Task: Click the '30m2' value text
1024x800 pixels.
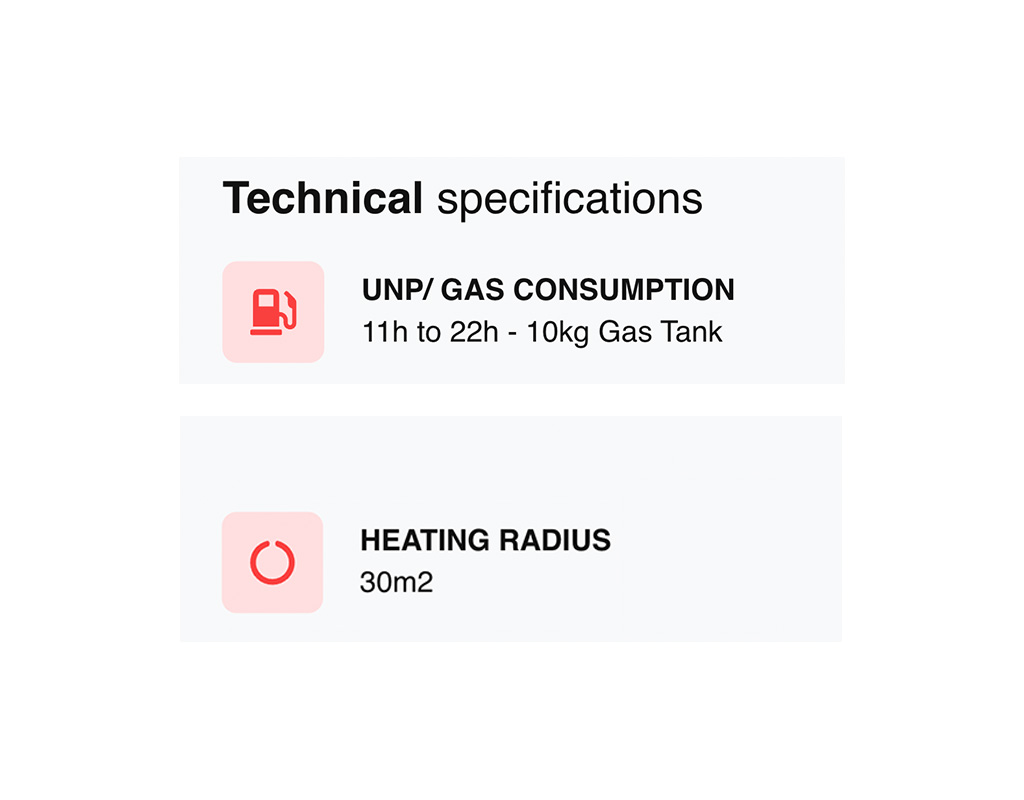Action: (396, 583)
